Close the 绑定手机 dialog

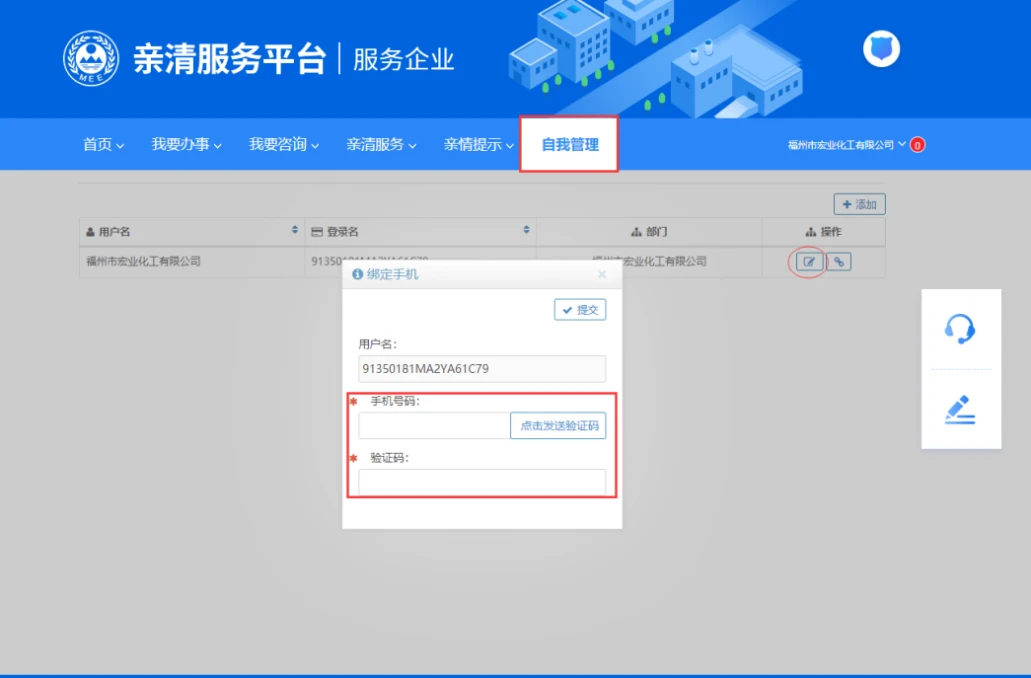click(x=601, y=274)
